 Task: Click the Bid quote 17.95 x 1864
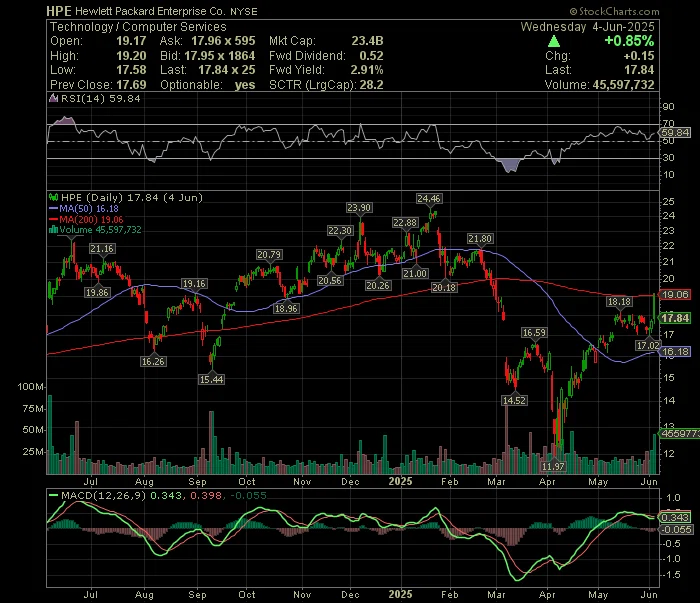(x=220, y=56)
